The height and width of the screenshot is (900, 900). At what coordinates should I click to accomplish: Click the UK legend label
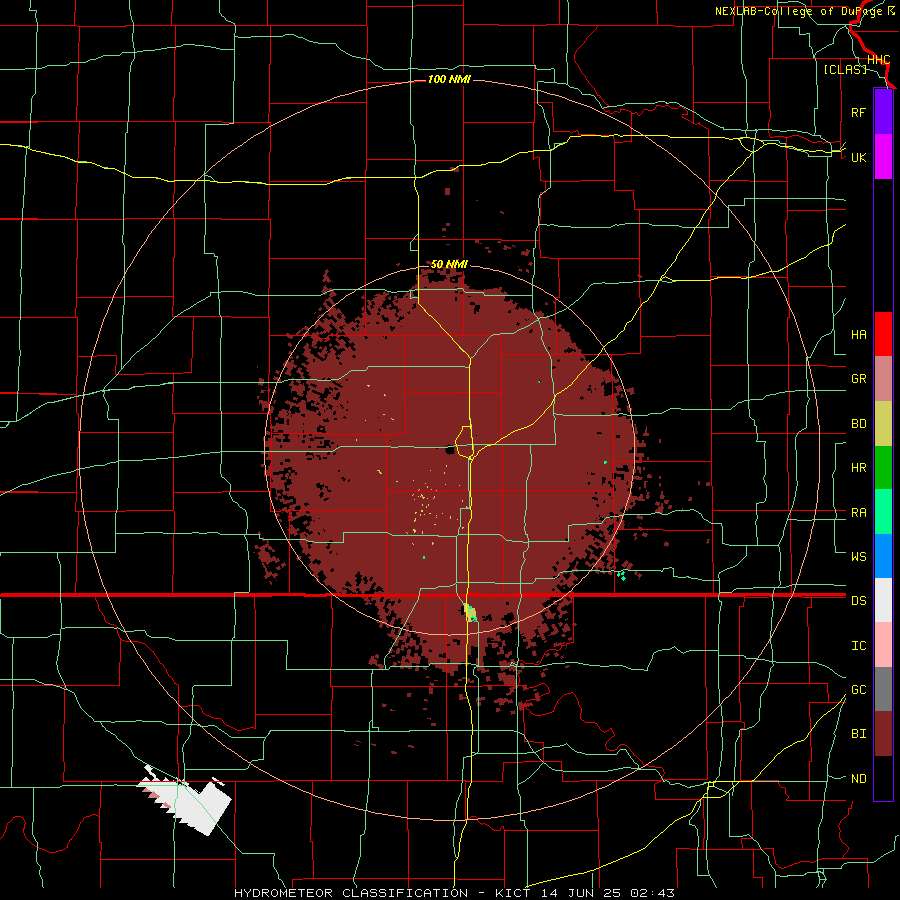(x=858, y=157)
